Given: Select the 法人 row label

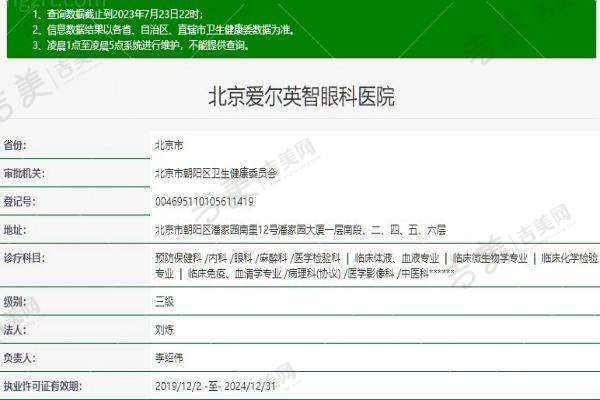Looking at the screenshot, I should [15, 328].
